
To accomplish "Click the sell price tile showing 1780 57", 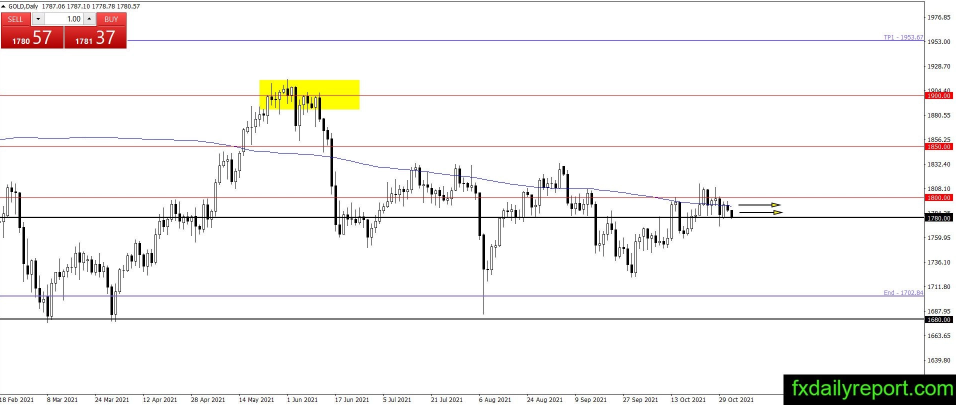I will (31, 37).
